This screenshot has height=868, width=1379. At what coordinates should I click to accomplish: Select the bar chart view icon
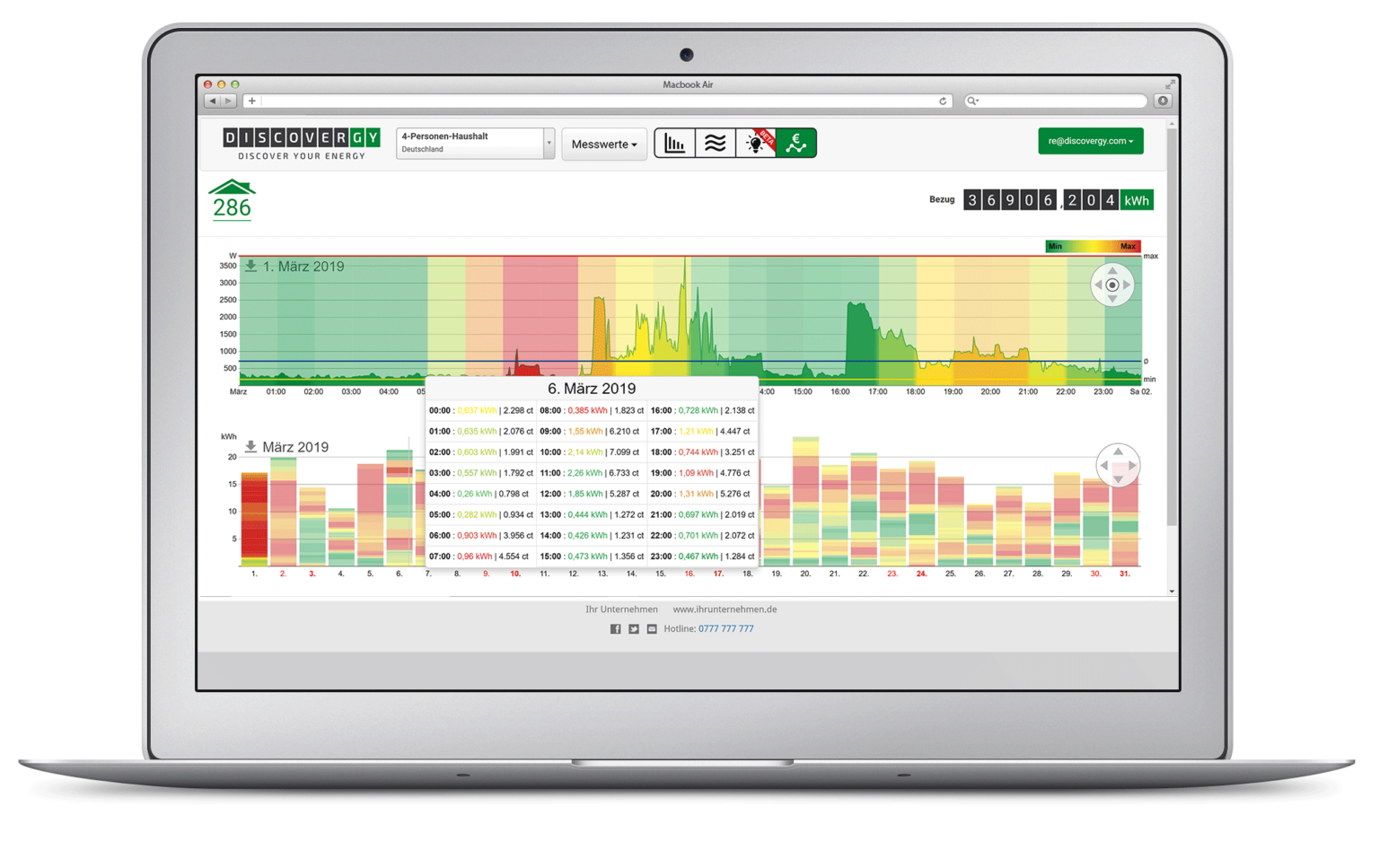coord(674,142)
